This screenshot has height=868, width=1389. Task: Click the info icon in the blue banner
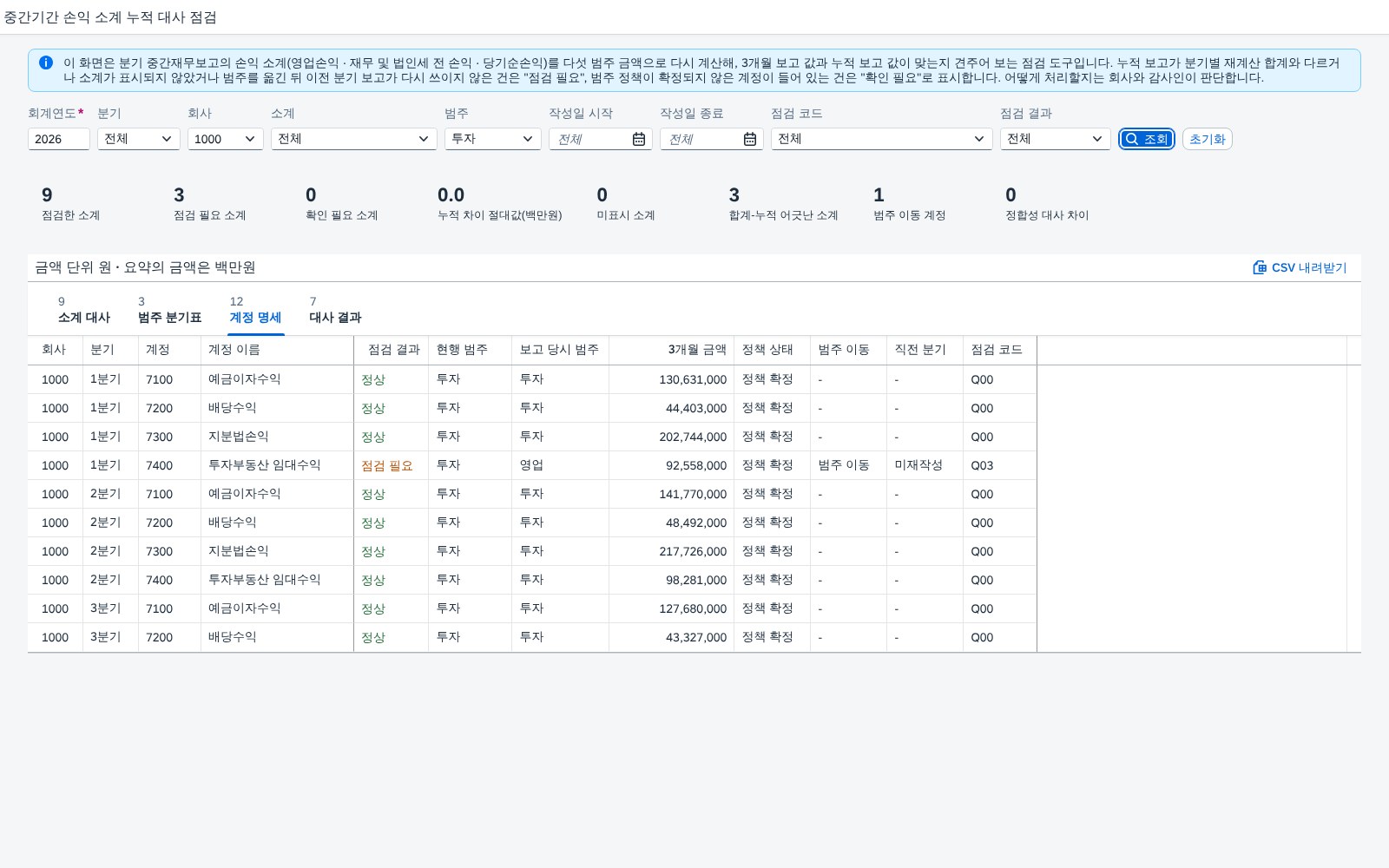pos(46,62)
